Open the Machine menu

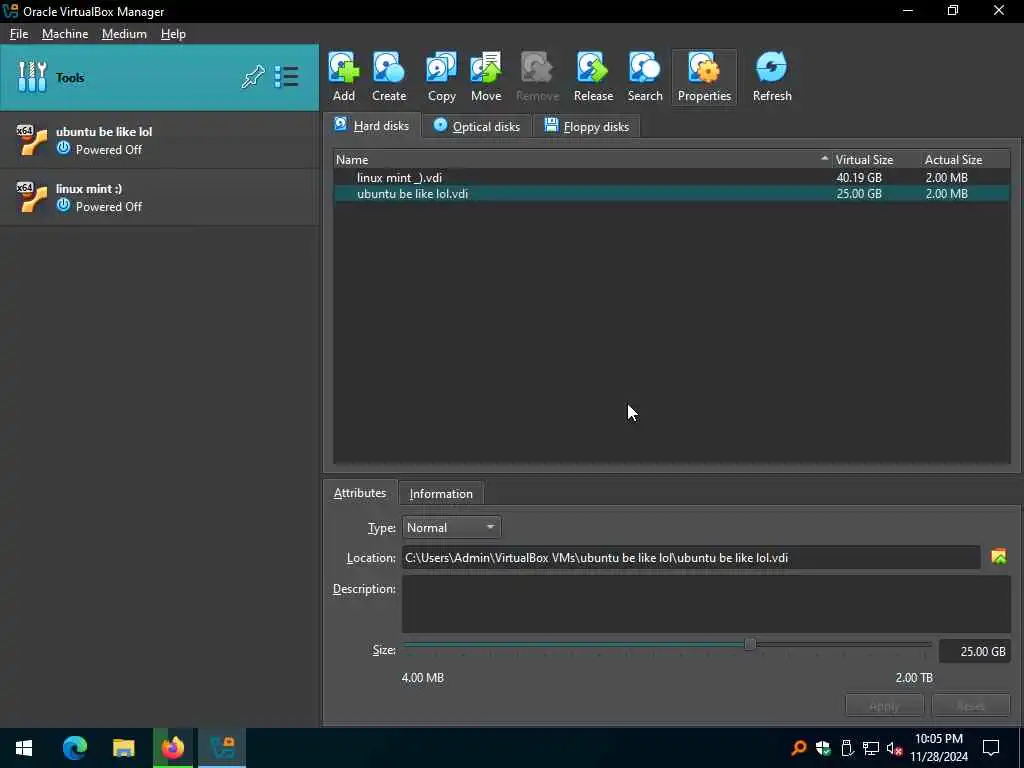(65, 34)
